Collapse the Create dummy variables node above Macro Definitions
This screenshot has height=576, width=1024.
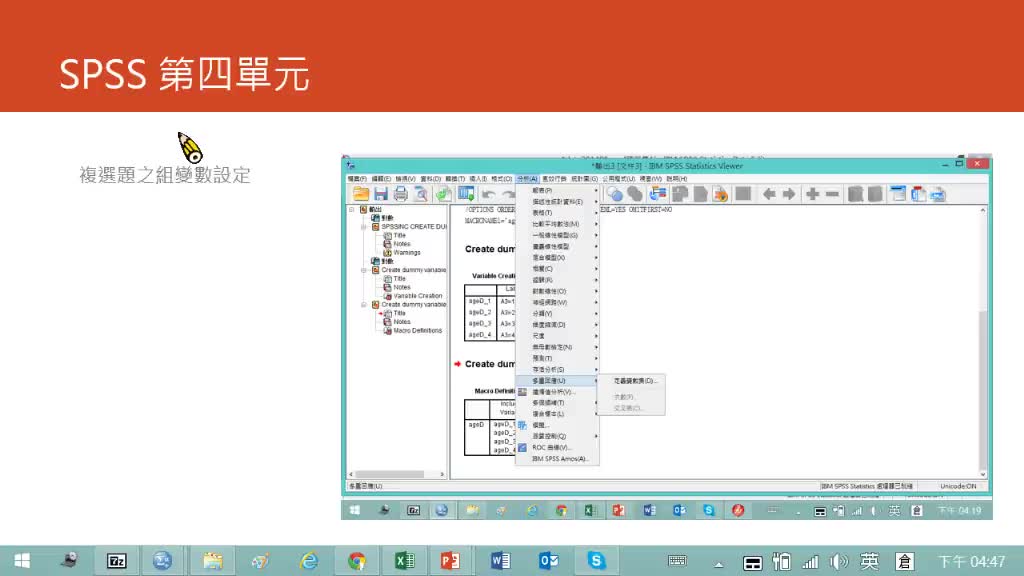coord(364,304)
